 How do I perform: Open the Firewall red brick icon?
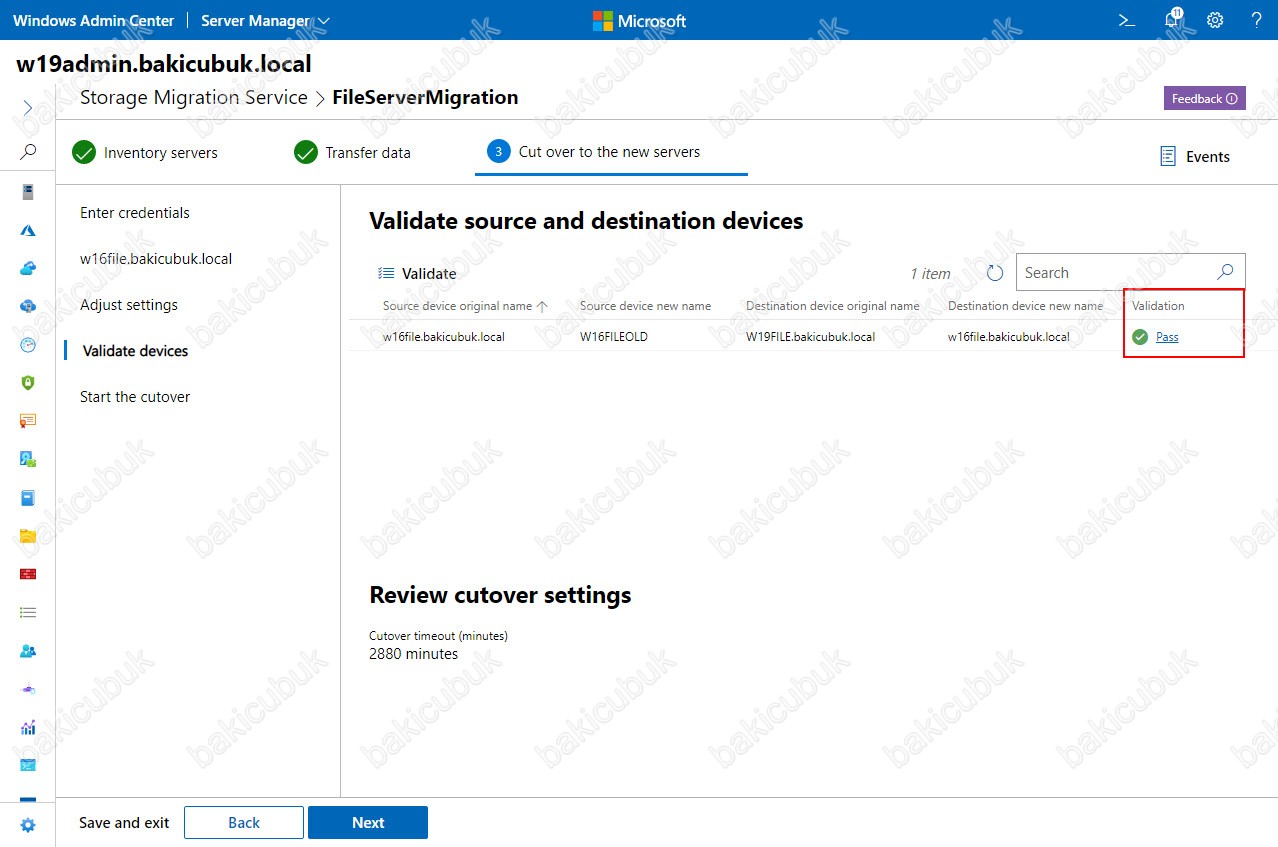click(28, 573)
